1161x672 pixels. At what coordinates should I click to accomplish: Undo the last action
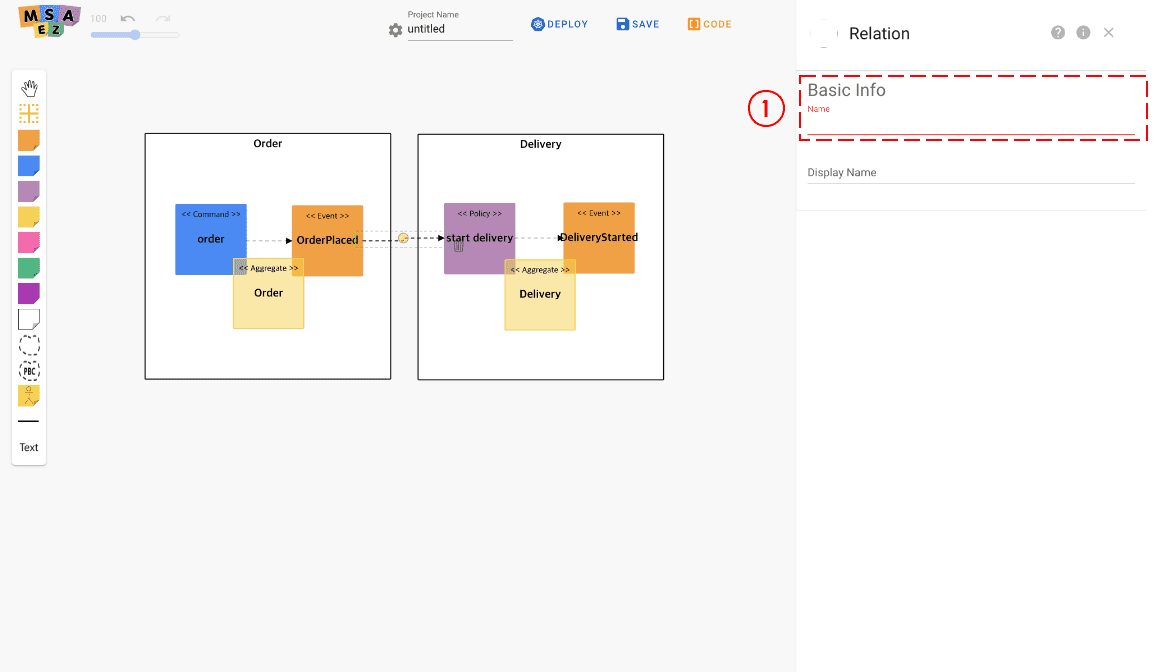pos(128,19)
